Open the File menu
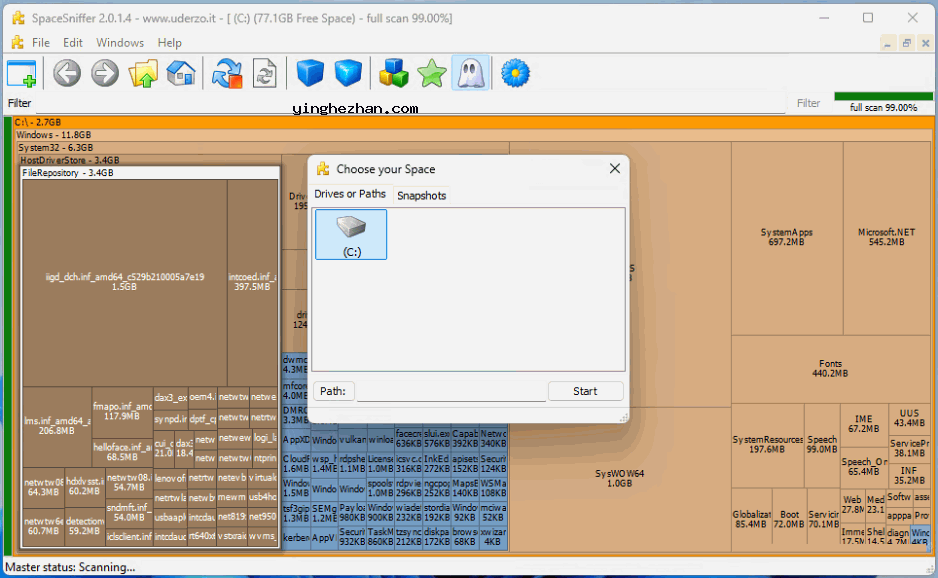This screenshot has height=578, width=938. point(41,42)
